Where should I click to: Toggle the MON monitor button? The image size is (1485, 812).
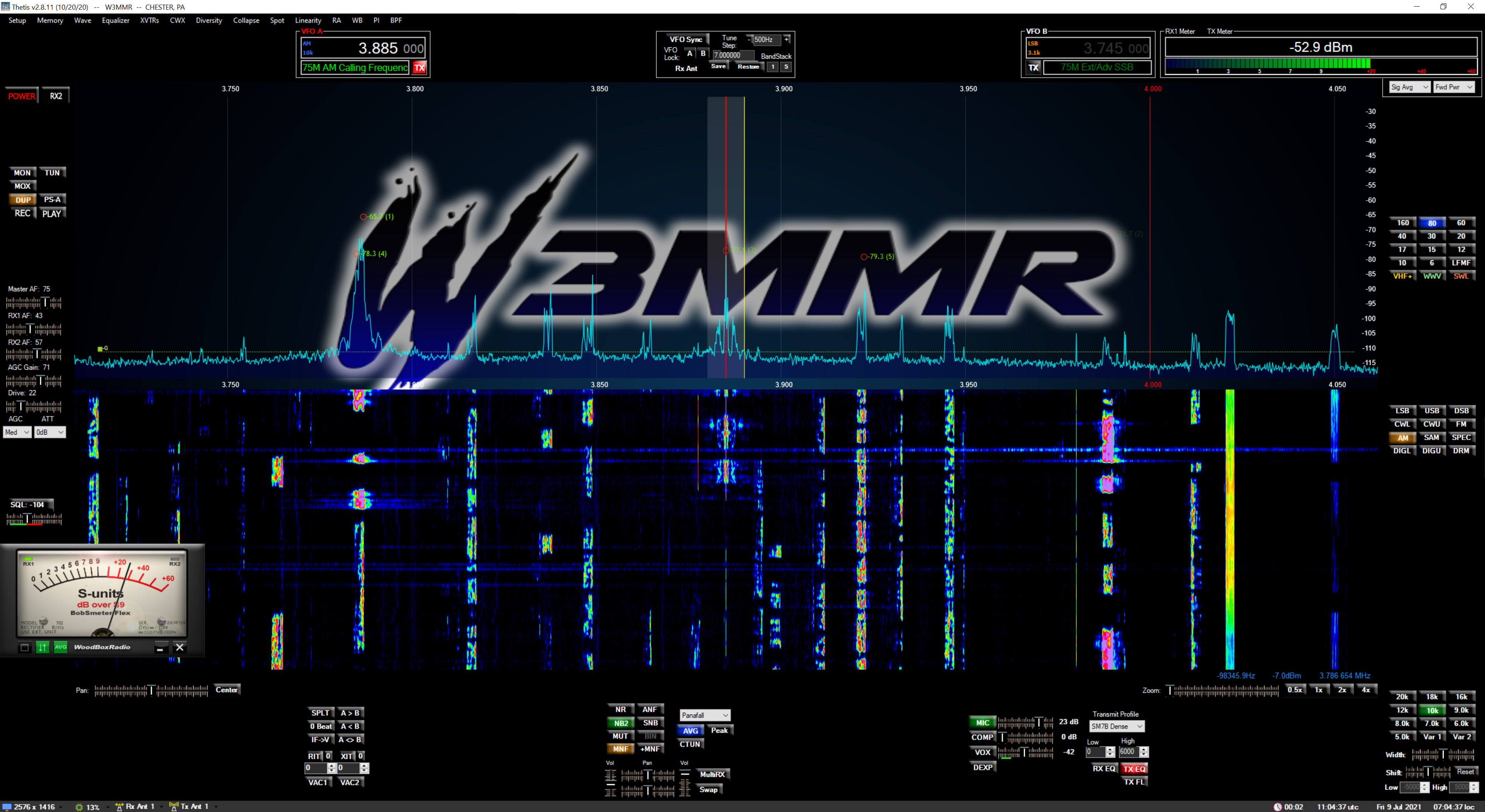pos(22,172)
